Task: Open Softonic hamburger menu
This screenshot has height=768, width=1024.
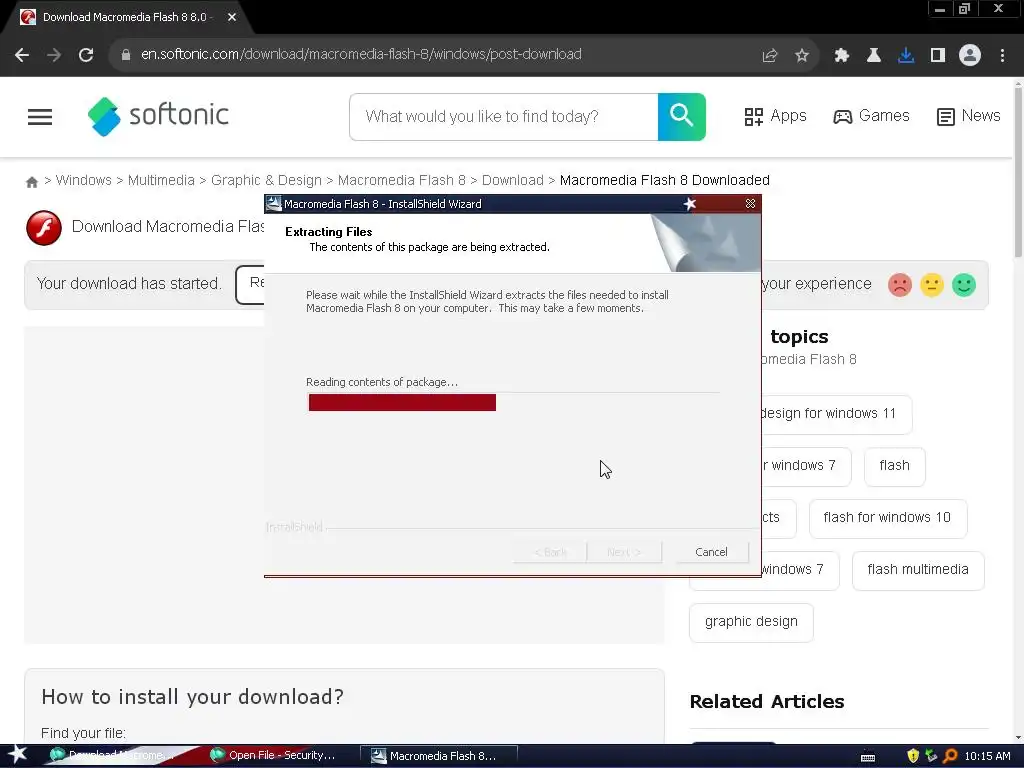Action: pyautogui.click(x=40, y=117)
